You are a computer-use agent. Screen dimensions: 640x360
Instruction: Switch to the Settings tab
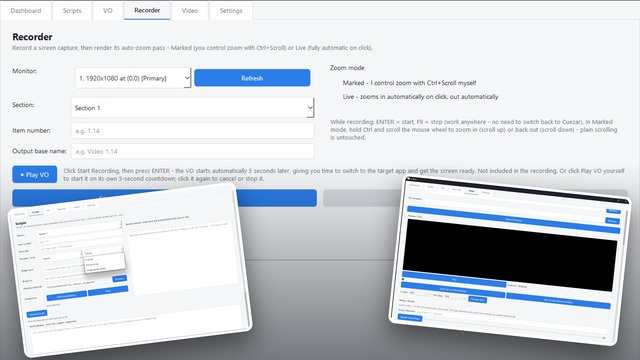tap(231, 11)
